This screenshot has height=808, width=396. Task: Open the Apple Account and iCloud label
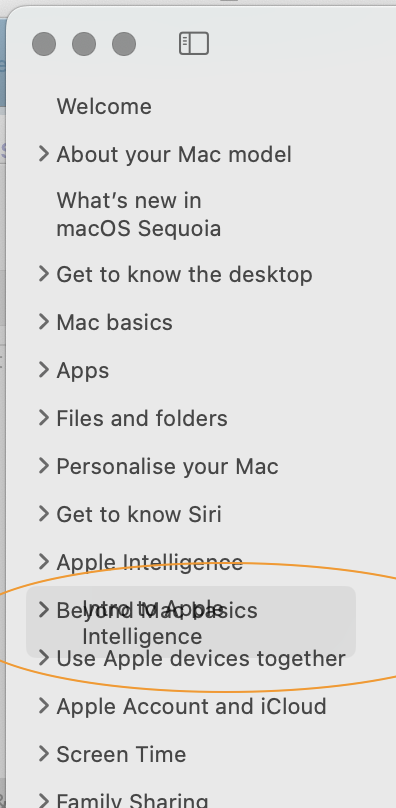tap(191, 706)
